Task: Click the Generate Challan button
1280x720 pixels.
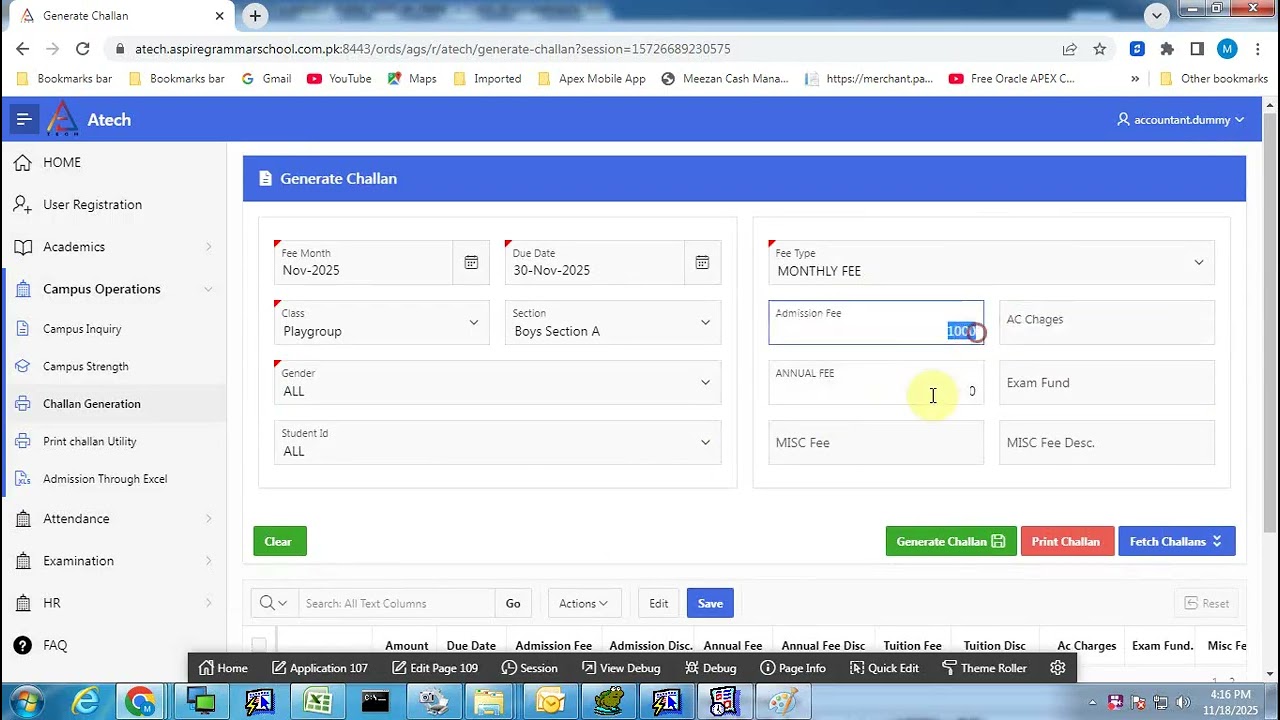Action: pyautogui.click(x=951, y=541)
